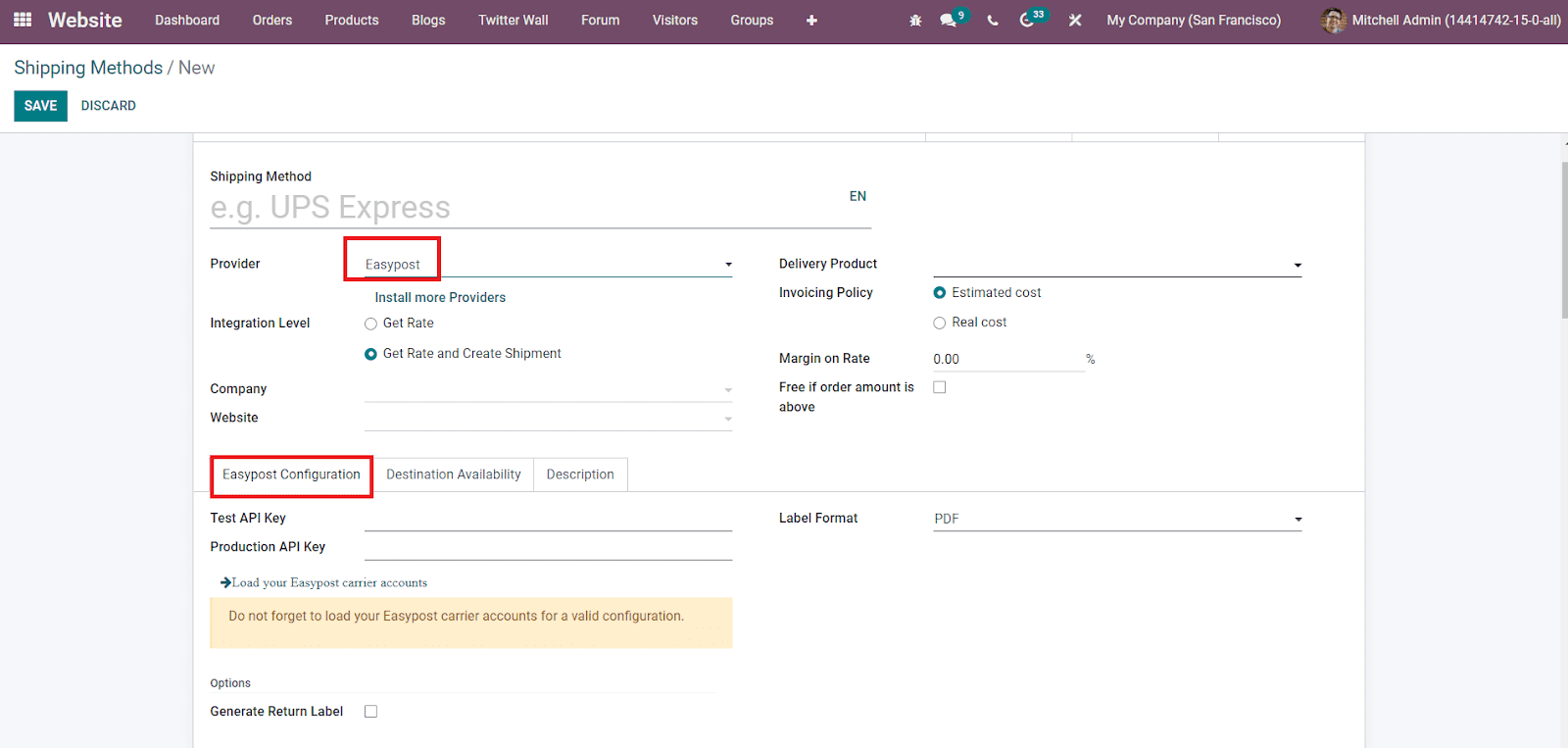Click the crossed tools icon in navbar

[x=1075, y=21]
